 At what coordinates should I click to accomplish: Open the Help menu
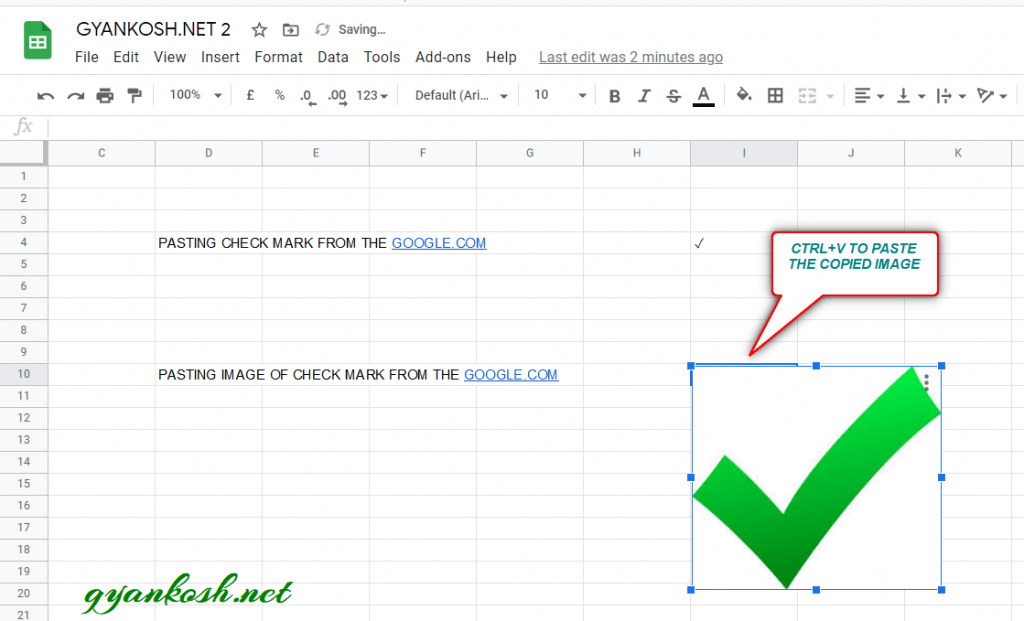(x=501, y=57)
